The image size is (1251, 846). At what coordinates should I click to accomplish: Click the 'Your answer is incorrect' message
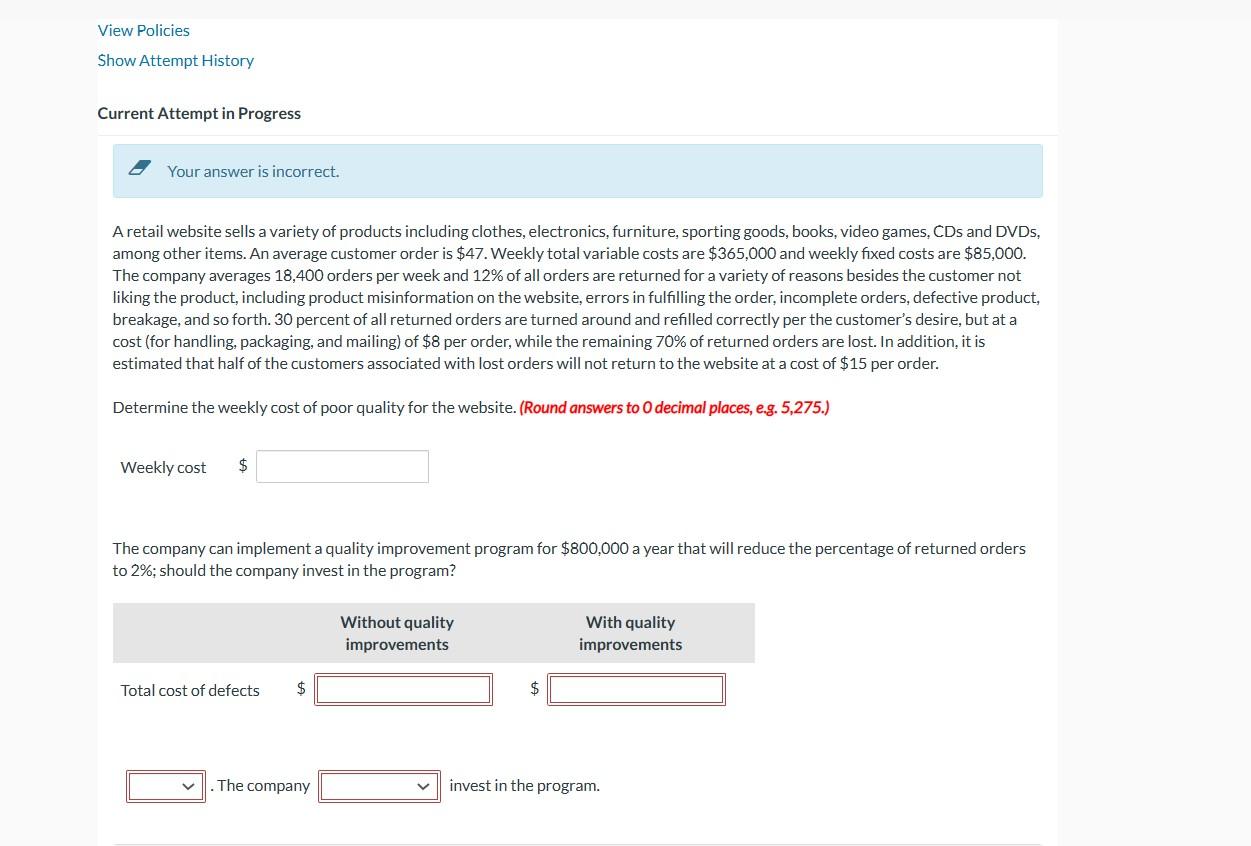(x=252, y=171)
